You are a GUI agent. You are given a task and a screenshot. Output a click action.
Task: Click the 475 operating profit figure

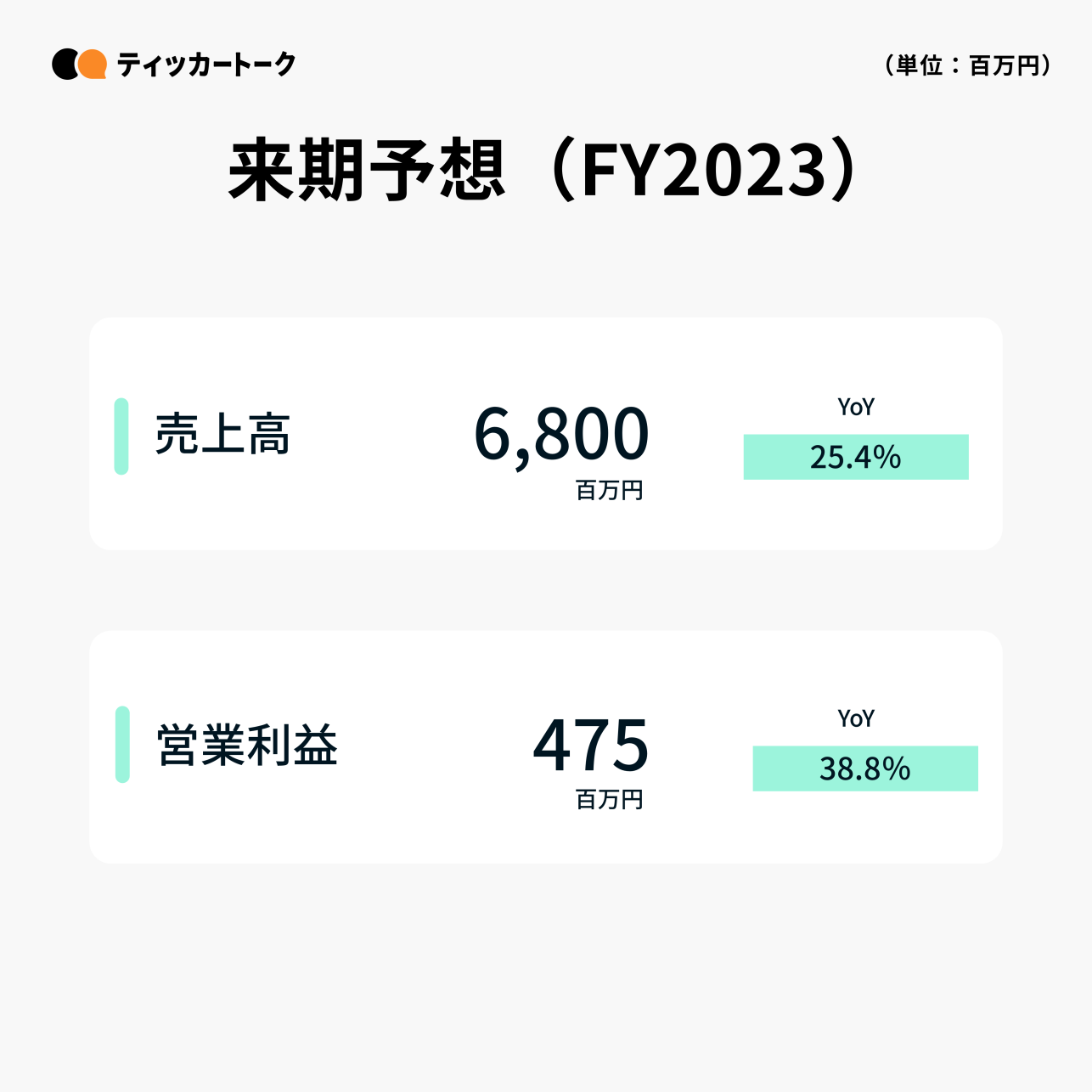(591, 746)
